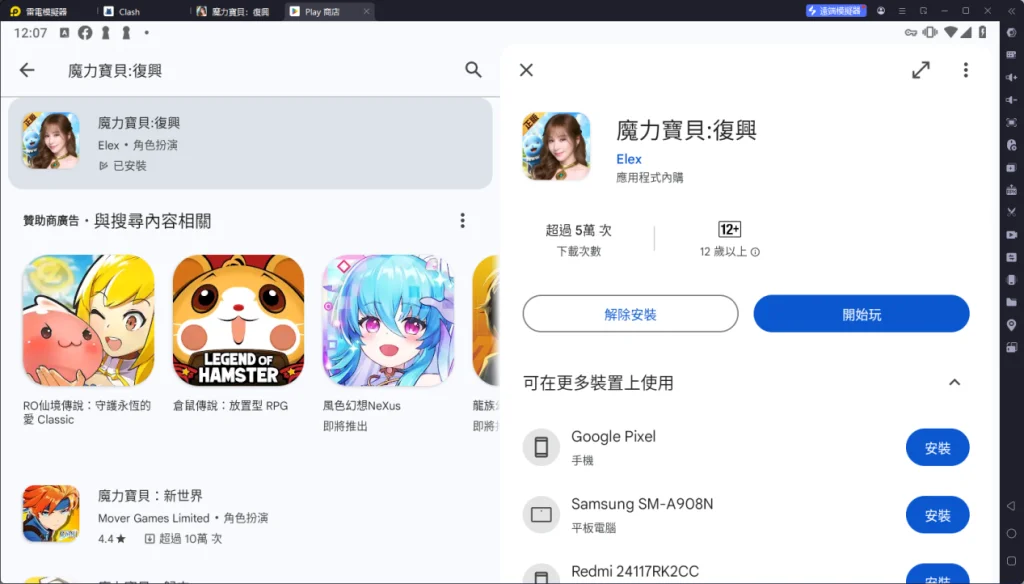
Task: Click Android recents square in emulator sidebar
Action: tap(1011, 562)
